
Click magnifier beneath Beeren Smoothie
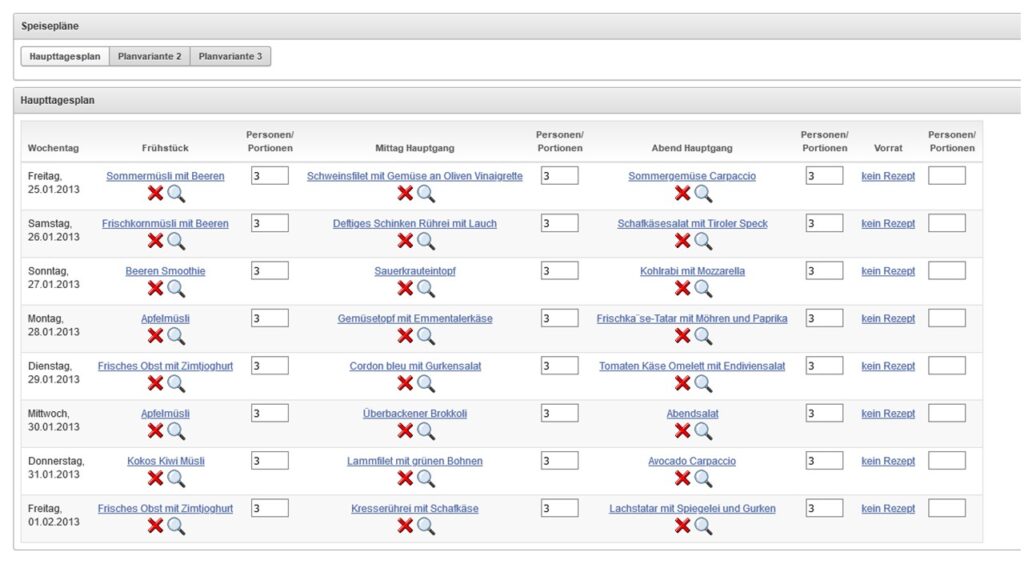coord(176,289)
